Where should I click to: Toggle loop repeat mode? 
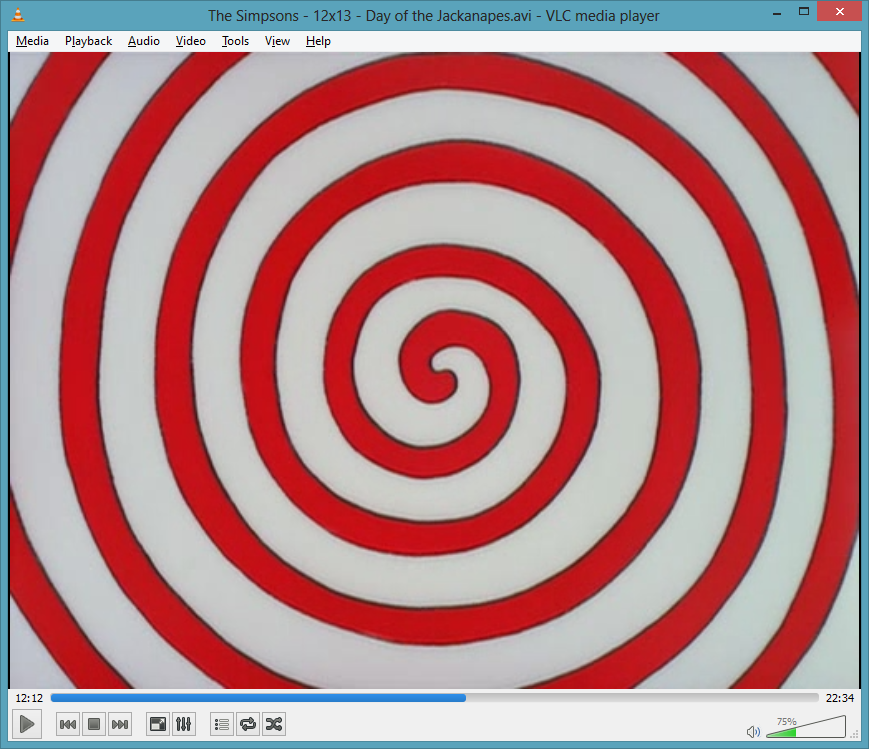[x=248, y=724]
